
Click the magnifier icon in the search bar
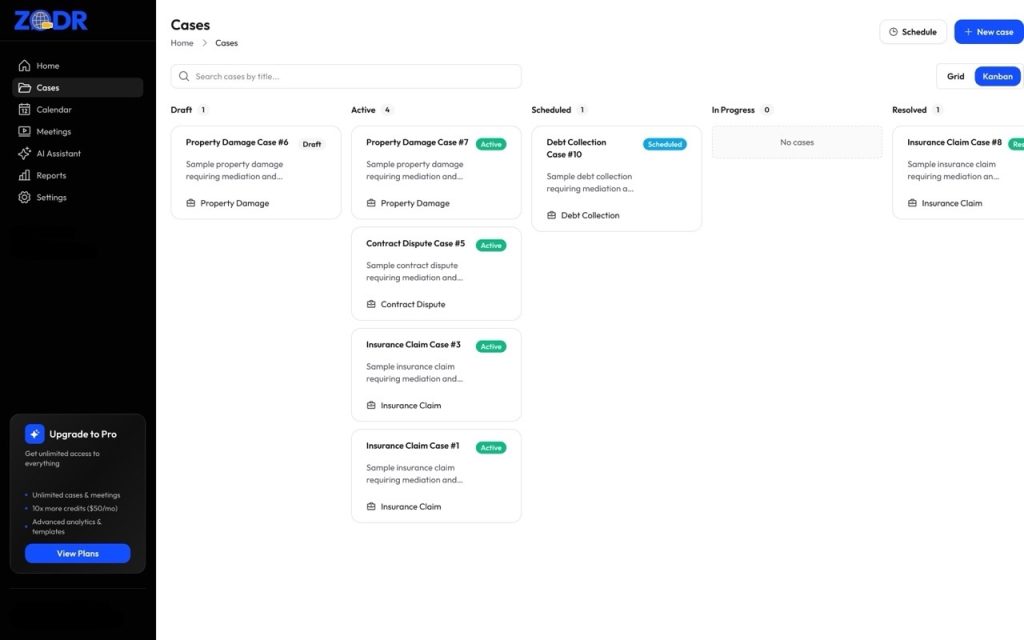coord(184,76)
